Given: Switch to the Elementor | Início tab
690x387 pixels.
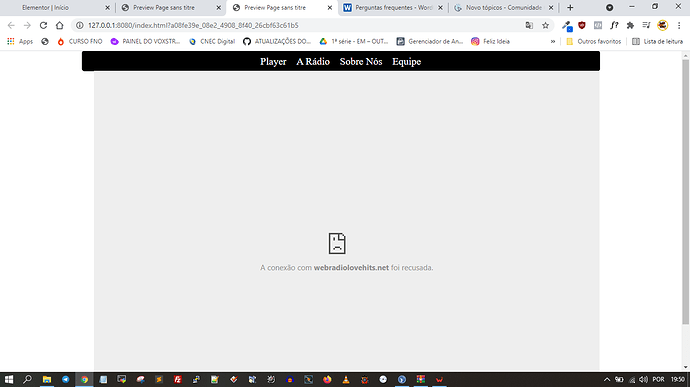Looking at the screenshot, I should pyautogui.click(x=58, y=7).
